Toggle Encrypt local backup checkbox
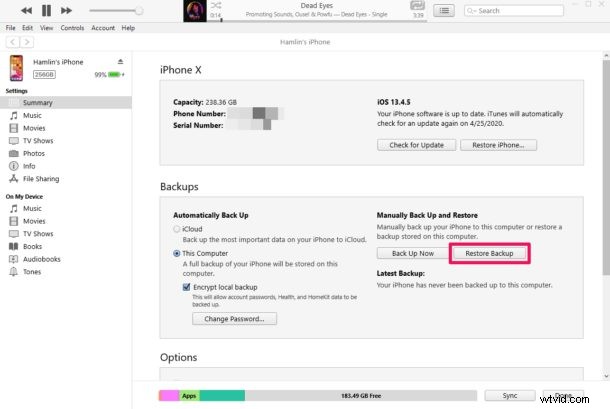This screenshot has height=409, width=610. point(186,287)
